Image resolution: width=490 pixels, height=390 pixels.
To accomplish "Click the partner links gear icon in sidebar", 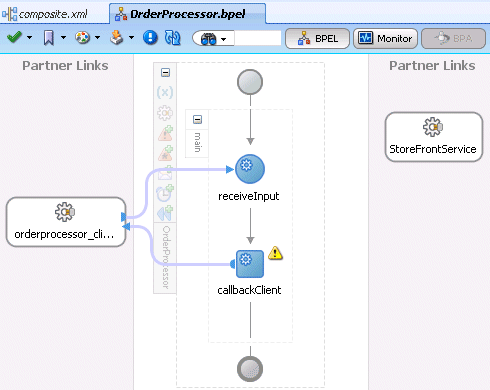I will pyautogui.click(x=165, y=113).
